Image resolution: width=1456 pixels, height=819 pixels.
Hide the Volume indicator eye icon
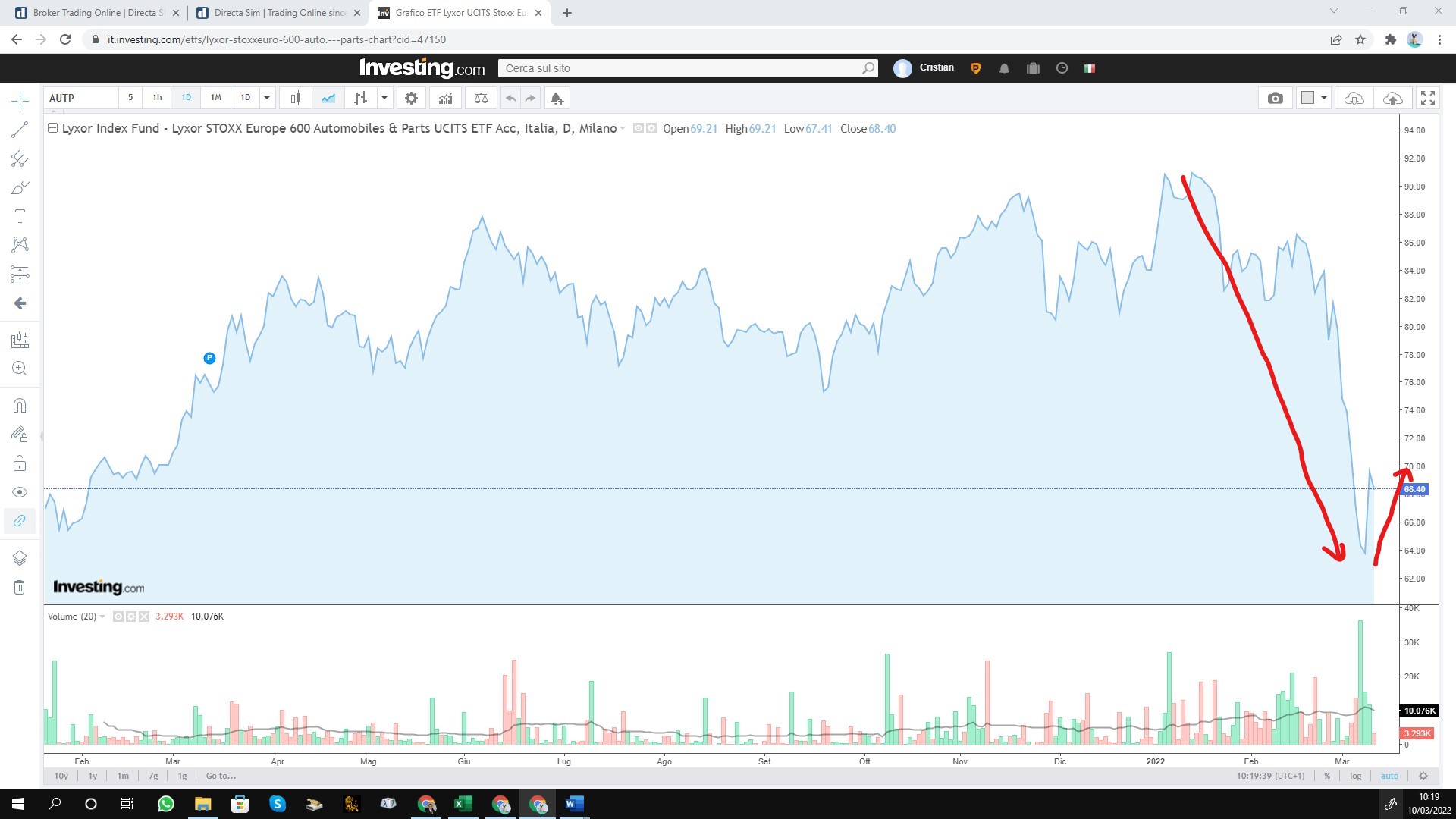click(118, 617)
